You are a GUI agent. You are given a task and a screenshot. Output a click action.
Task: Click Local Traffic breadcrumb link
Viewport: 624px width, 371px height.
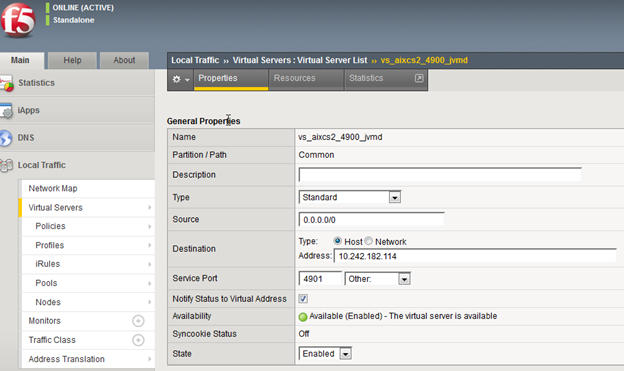tap(195, 61)
